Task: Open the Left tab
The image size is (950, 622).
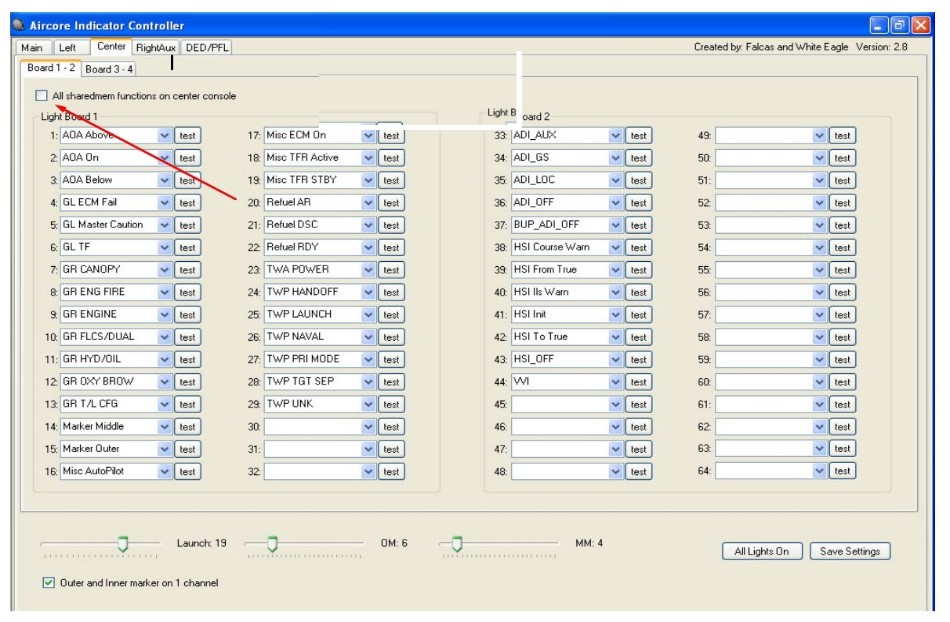Action: [x=67, y=47]
